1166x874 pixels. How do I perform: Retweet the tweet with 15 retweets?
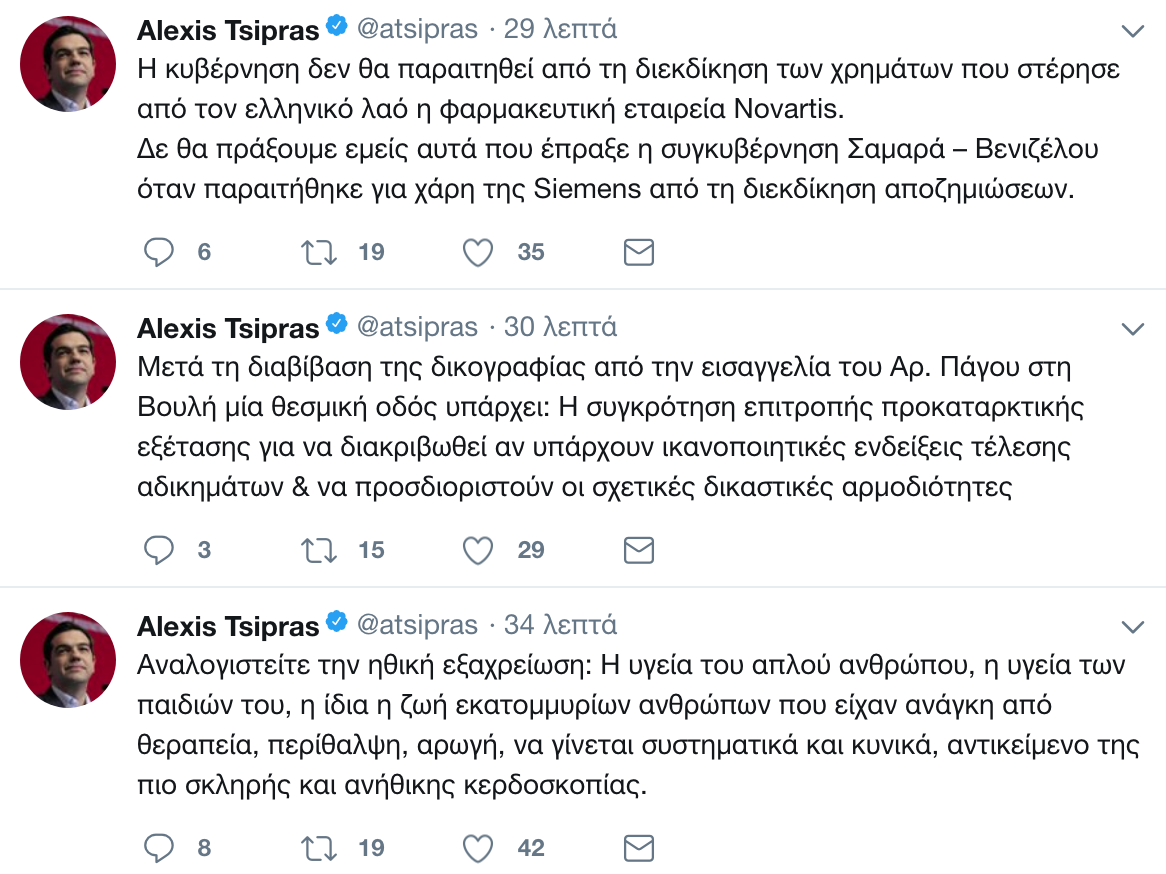coord(319,550)
